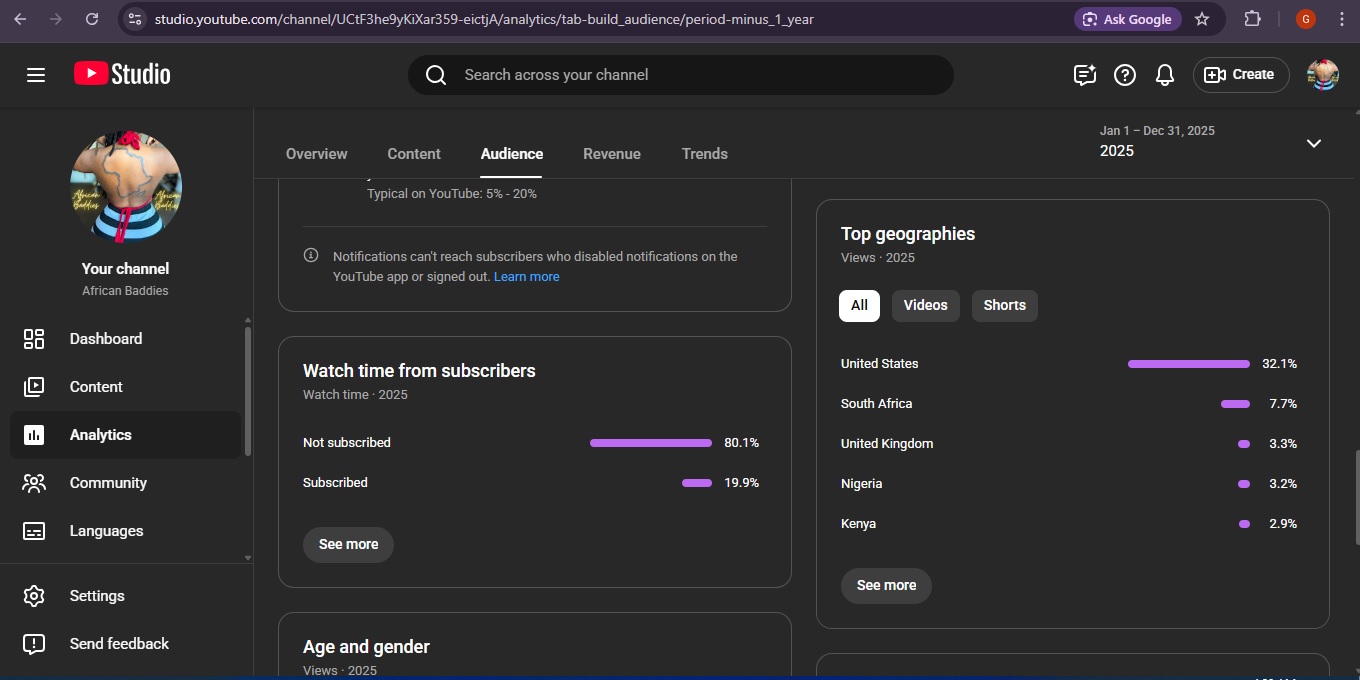Switch geography filter to Videos
Screen dimensions: 1360x680
pos(925,306)
